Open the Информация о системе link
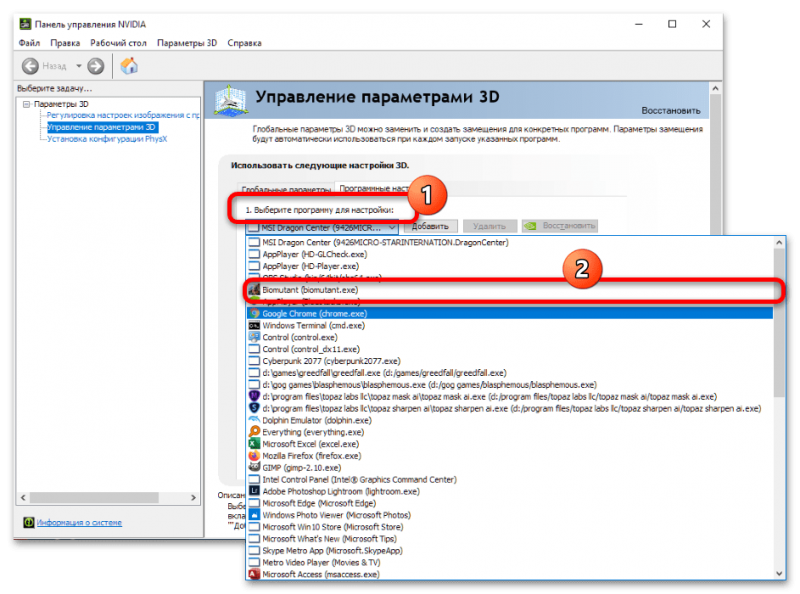The image size is (800, 594). [x=79, y=523]
